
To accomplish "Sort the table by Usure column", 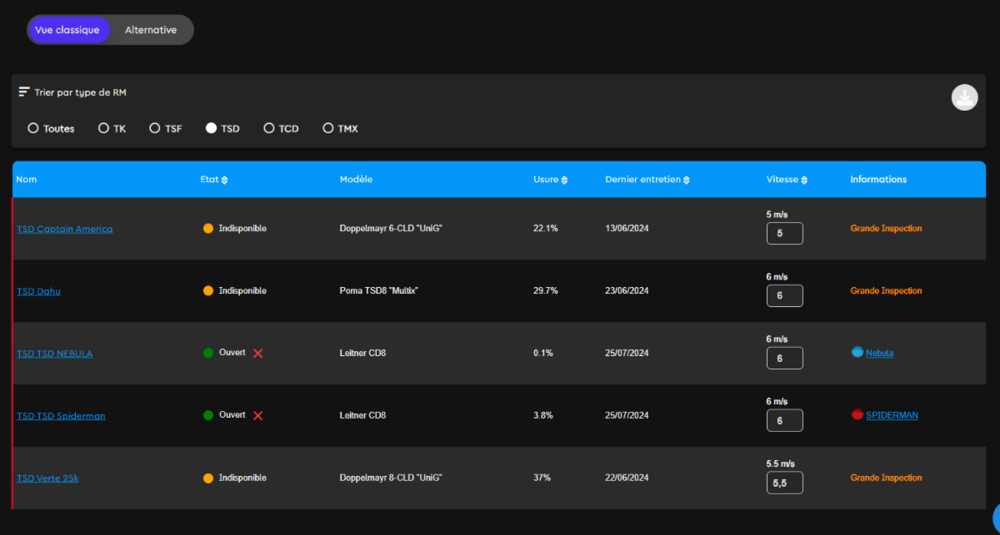I will click(564, 180).
